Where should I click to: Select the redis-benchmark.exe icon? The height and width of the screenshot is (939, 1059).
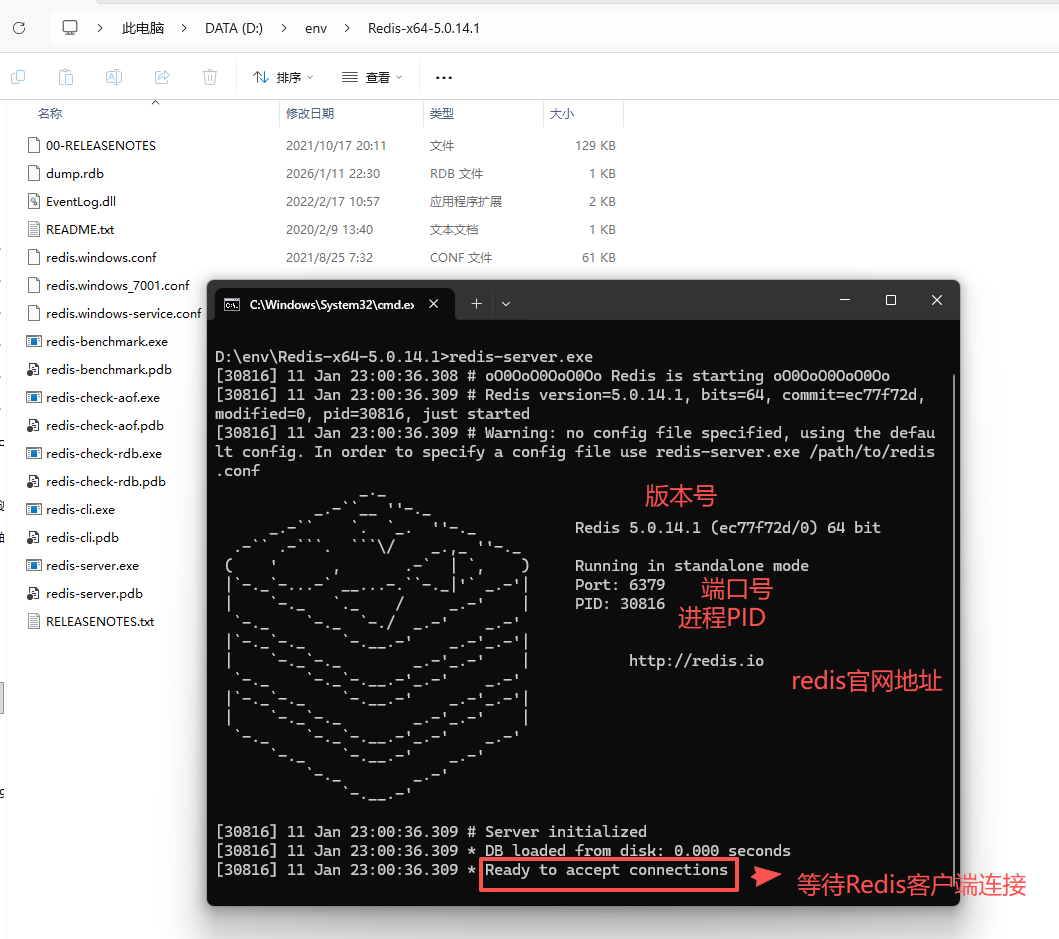click(x=34, y=342)
